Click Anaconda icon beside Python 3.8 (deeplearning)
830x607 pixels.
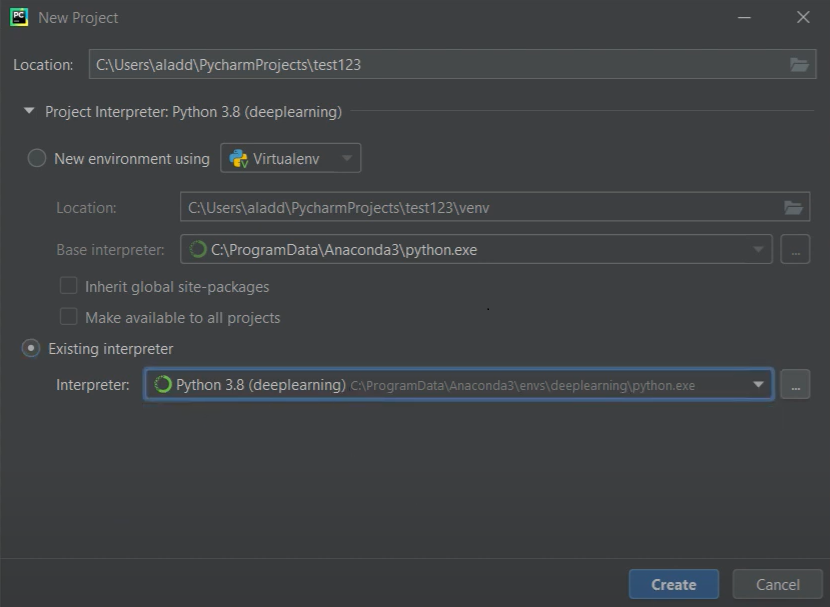[163, 384]
